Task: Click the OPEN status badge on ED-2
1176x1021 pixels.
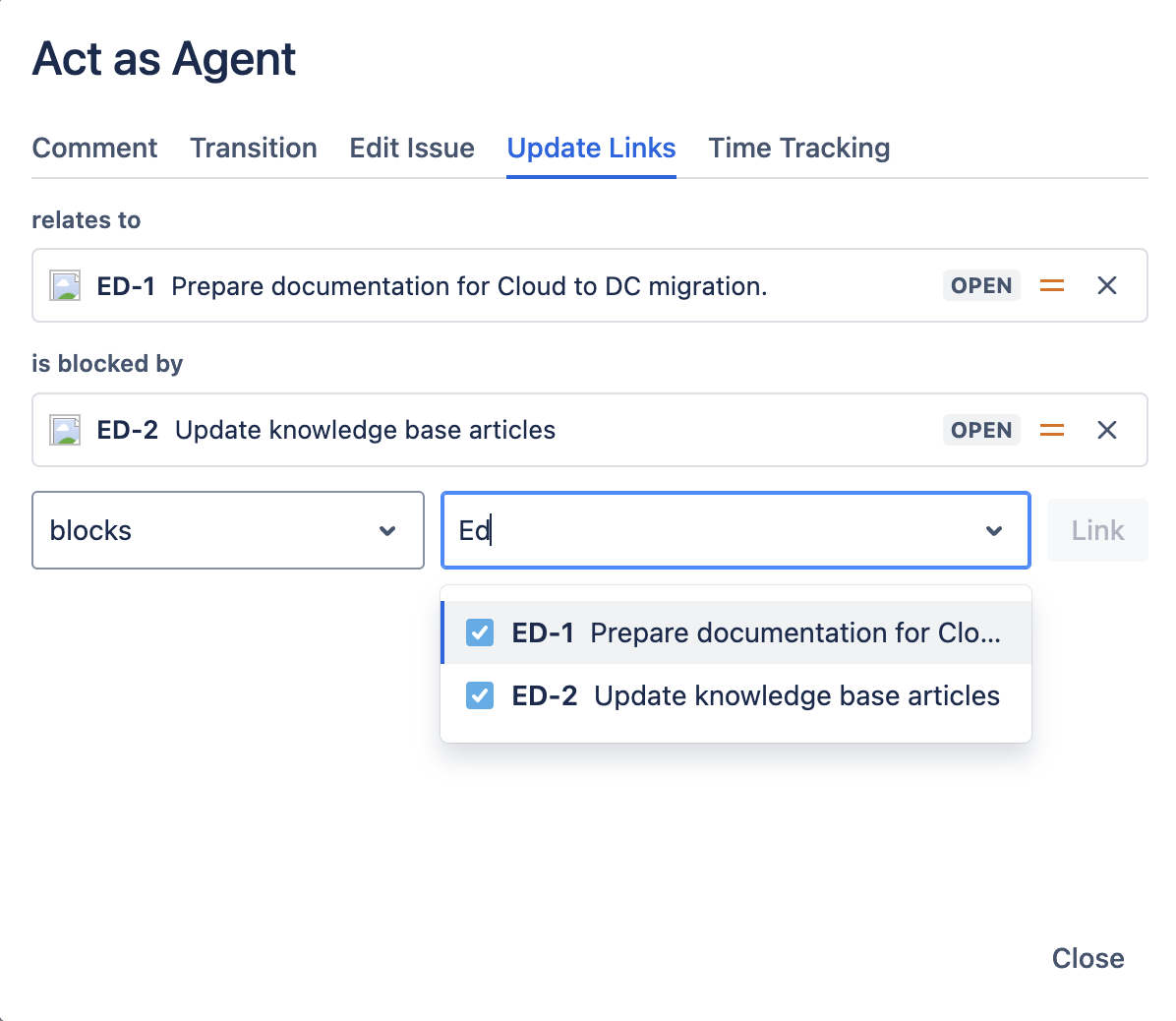Action: 981,430
